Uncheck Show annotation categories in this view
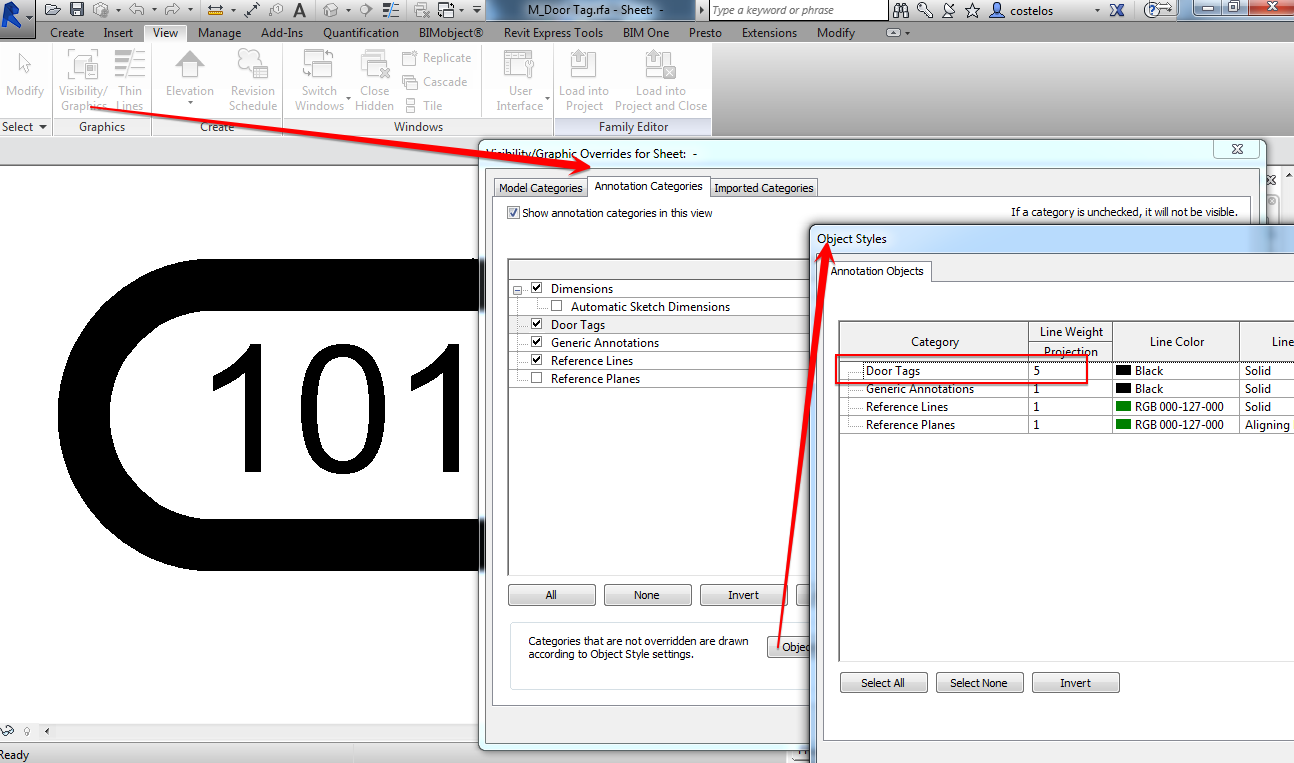1294x763 pixels. [x=513, y=212]
